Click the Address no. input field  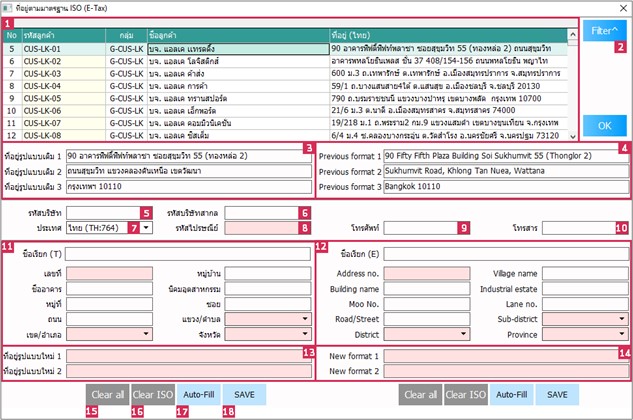click(x=427, y=273)
